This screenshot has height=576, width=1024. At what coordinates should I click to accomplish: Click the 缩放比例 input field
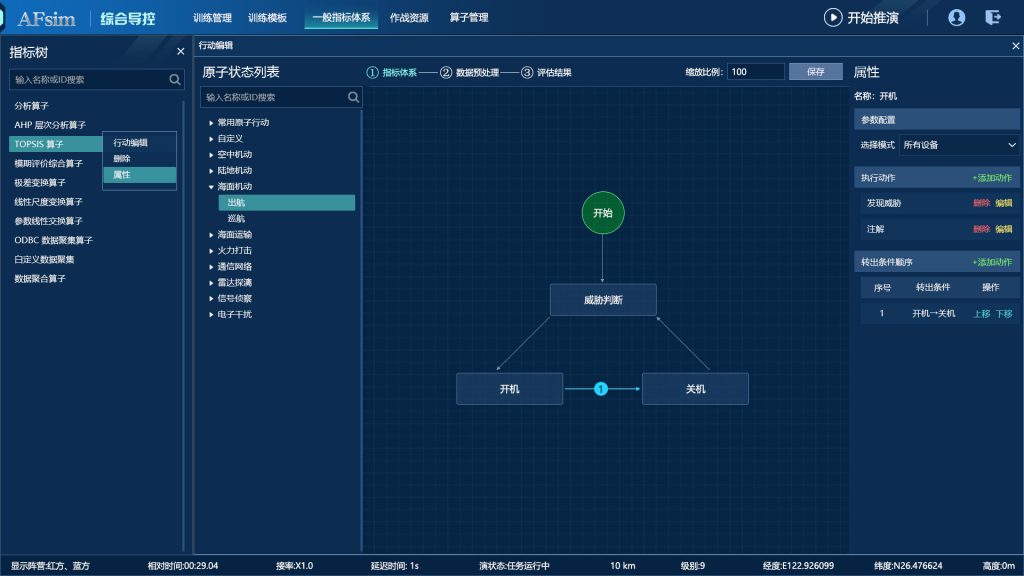[x=756, y=72]
